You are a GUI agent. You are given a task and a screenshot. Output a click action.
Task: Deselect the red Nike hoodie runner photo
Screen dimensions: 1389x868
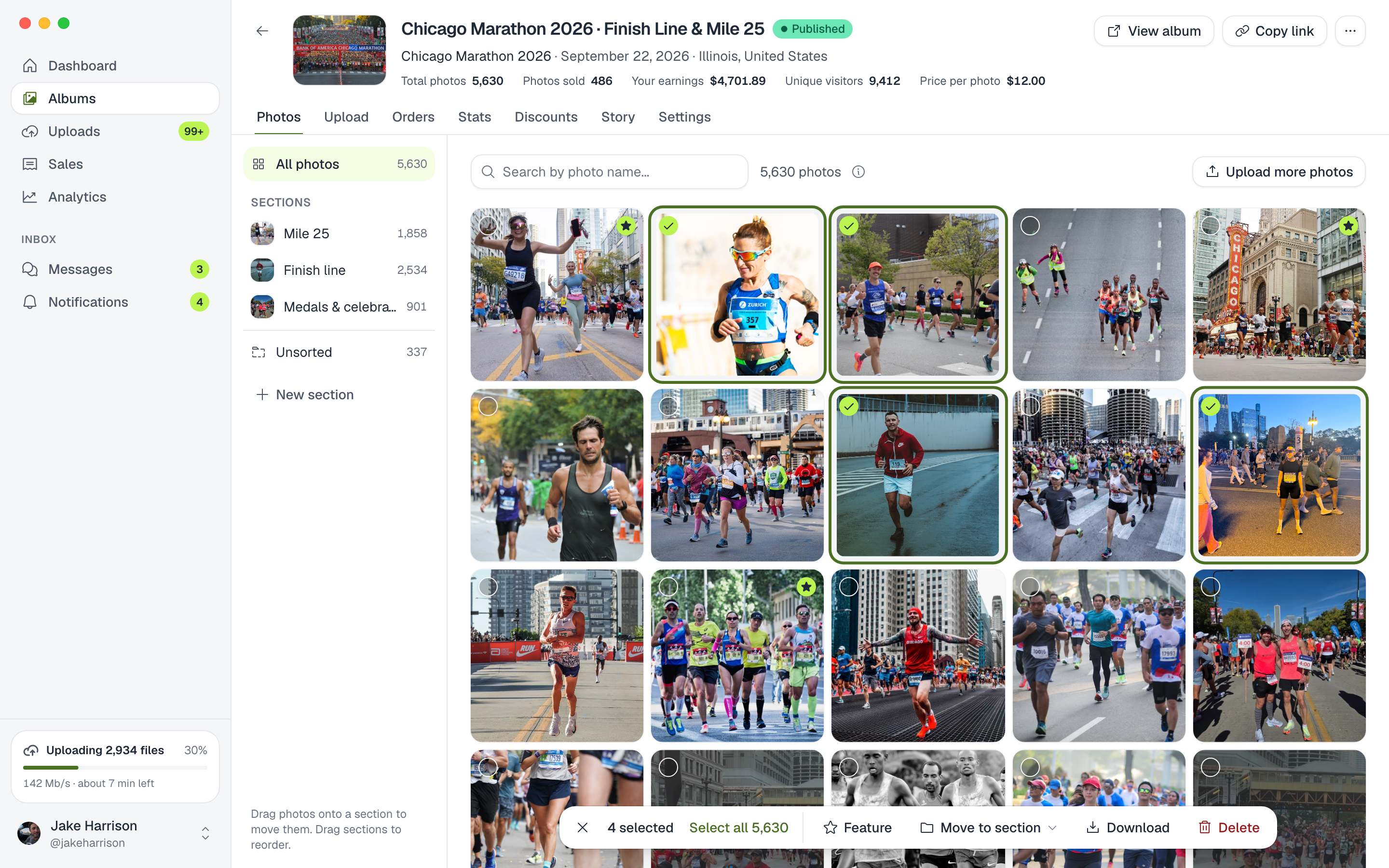click(849, 407)
